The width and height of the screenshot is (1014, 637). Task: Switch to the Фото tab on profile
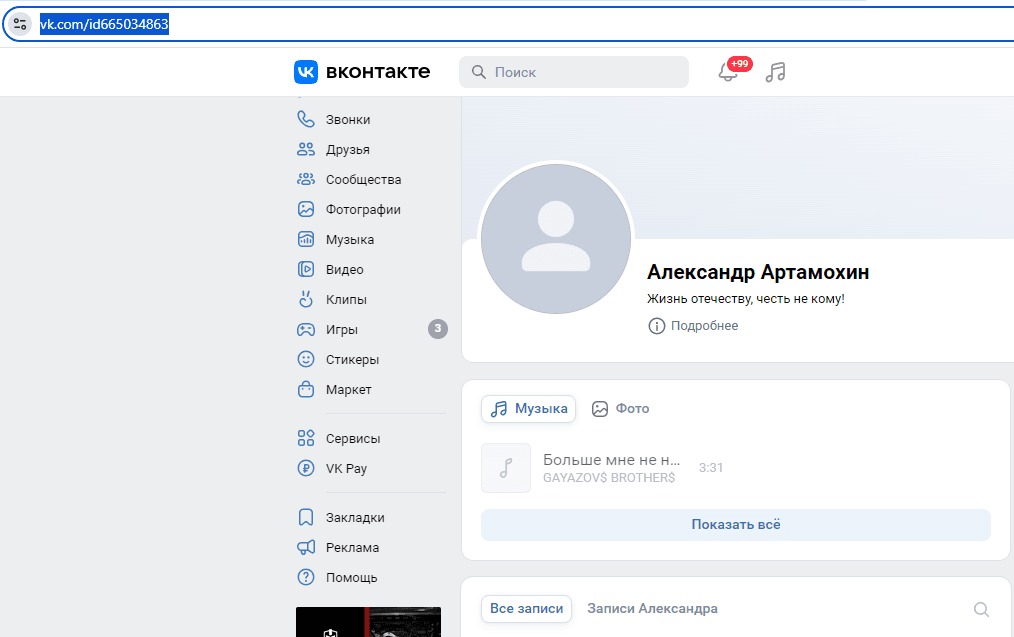[x=621, y=409]
